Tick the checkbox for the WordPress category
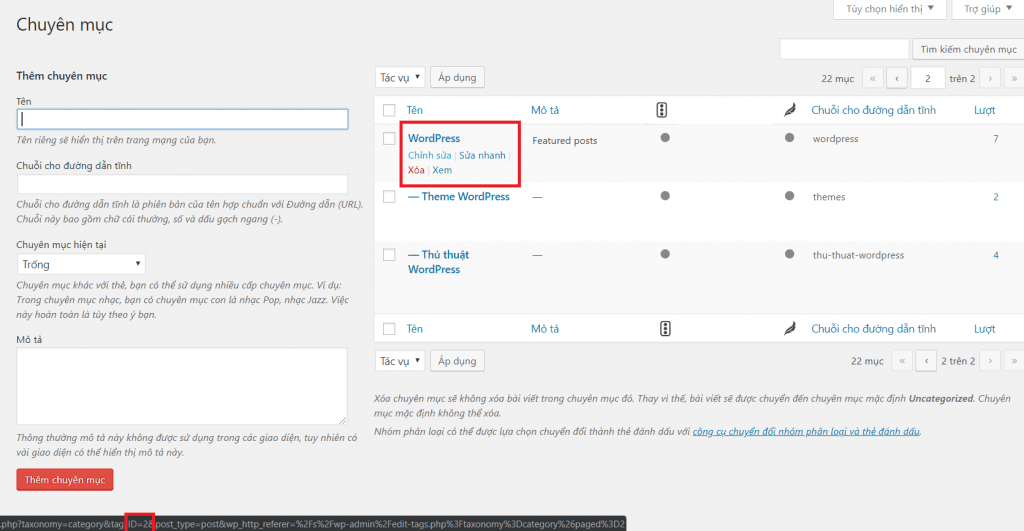The image size is (1024, 531). click(x=389, y=138)
